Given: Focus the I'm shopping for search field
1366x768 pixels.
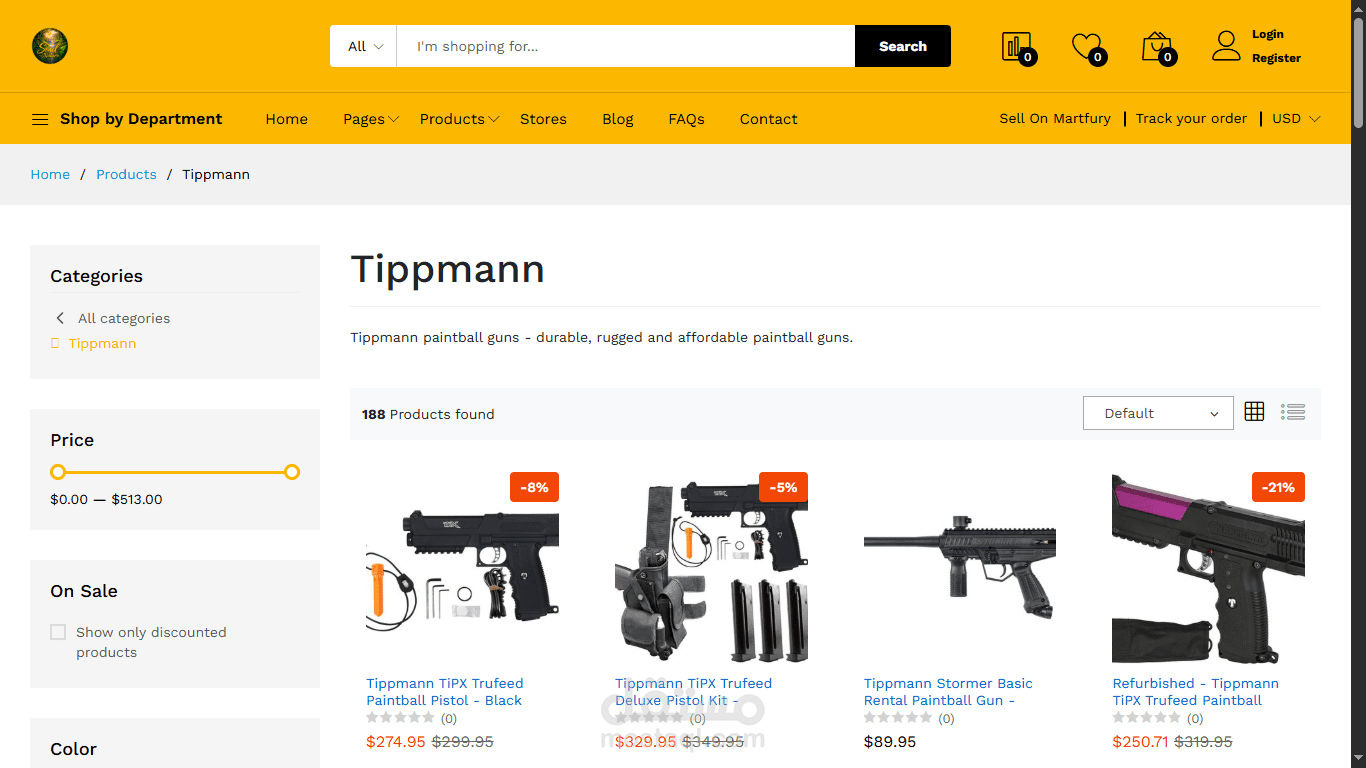Looking at the screenshot, I should (x=626, y=46).
